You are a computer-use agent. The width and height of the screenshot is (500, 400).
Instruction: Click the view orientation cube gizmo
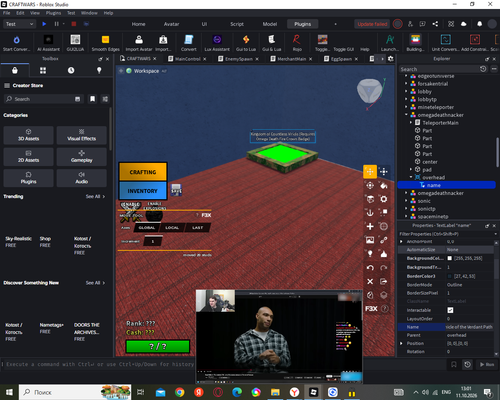pos(369,91)
